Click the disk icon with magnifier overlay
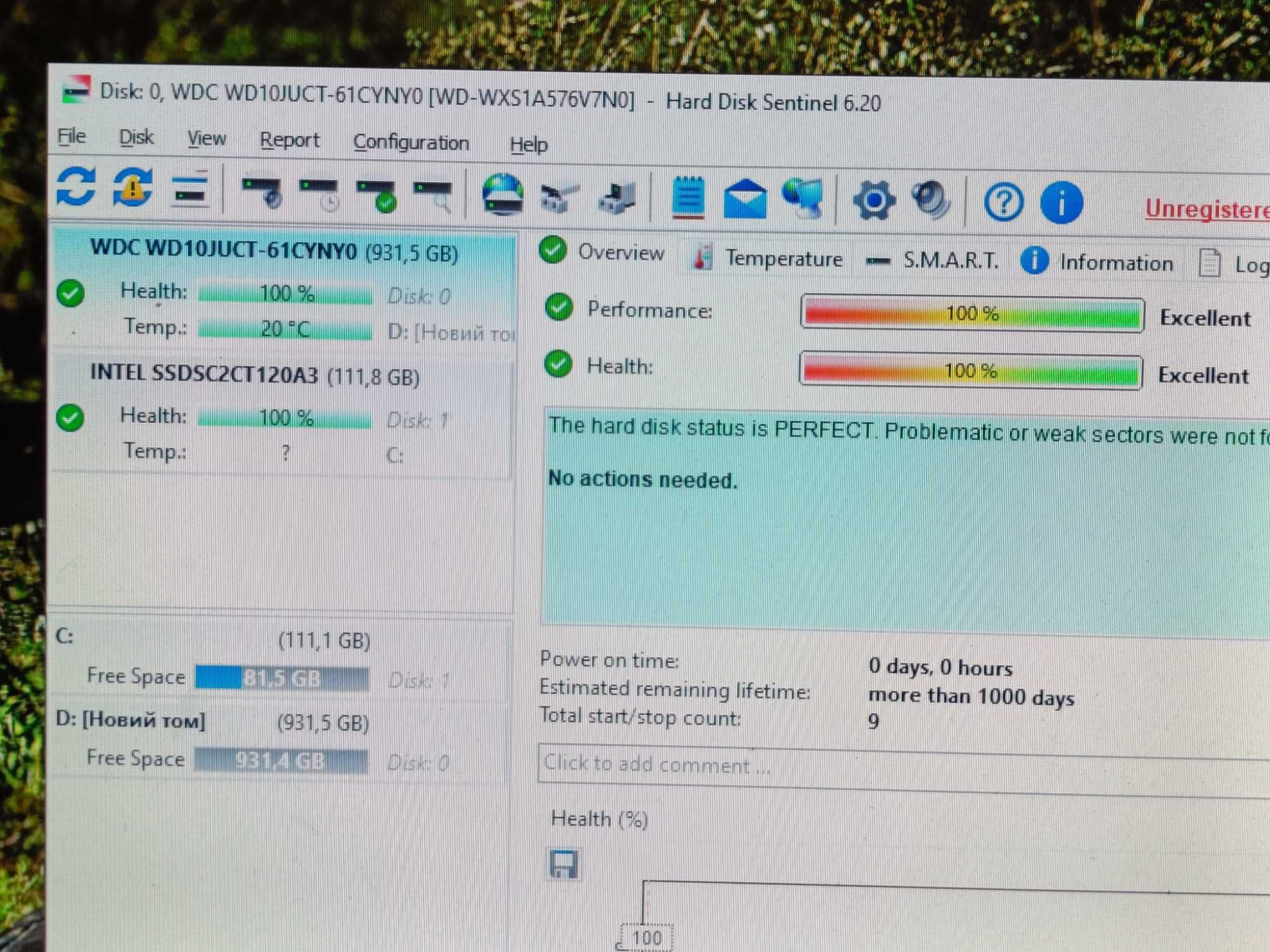This screenshot has width=1270, height=952. 434,197
